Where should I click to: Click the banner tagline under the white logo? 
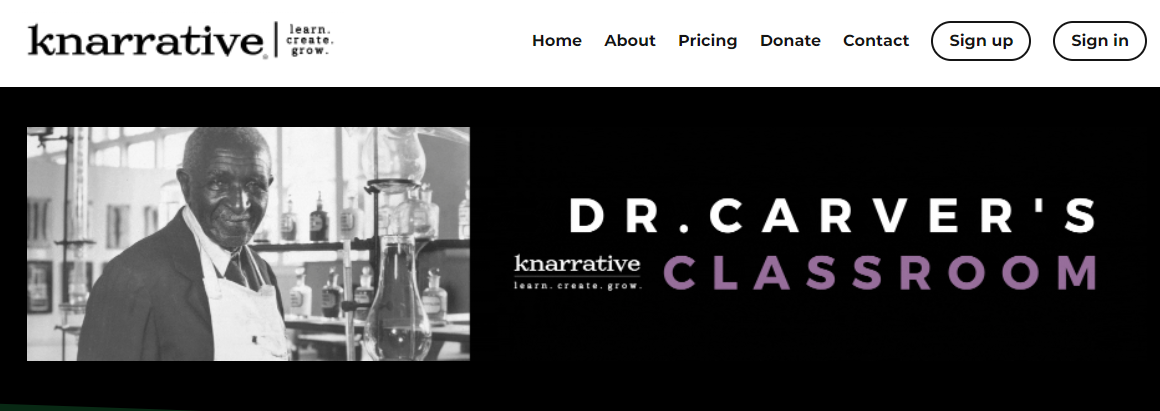click(578, 284)
